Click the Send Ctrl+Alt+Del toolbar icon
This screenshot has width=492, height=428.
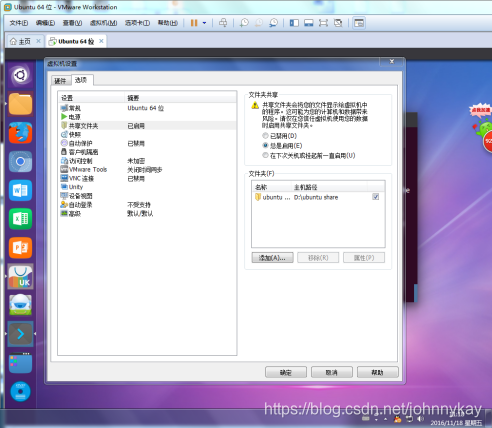click(223, 23)
